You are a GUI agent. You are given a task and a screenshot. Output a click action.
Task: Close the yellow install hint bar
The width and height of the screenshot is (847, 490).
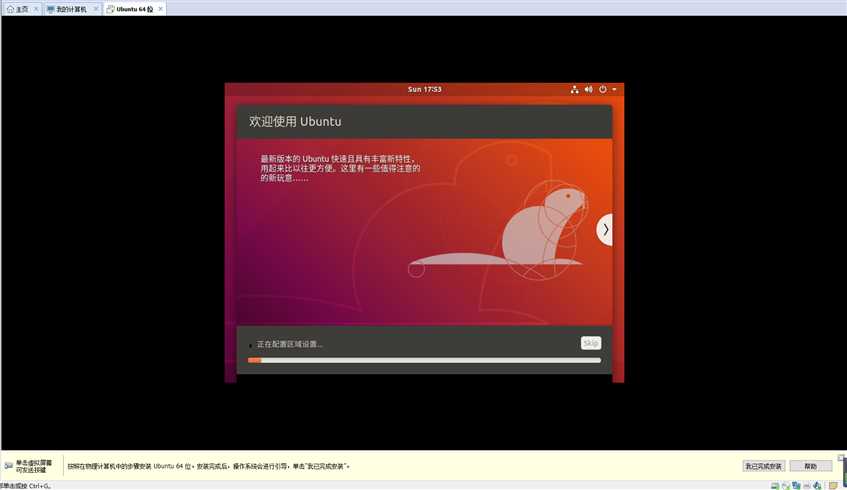click(841, 458)
